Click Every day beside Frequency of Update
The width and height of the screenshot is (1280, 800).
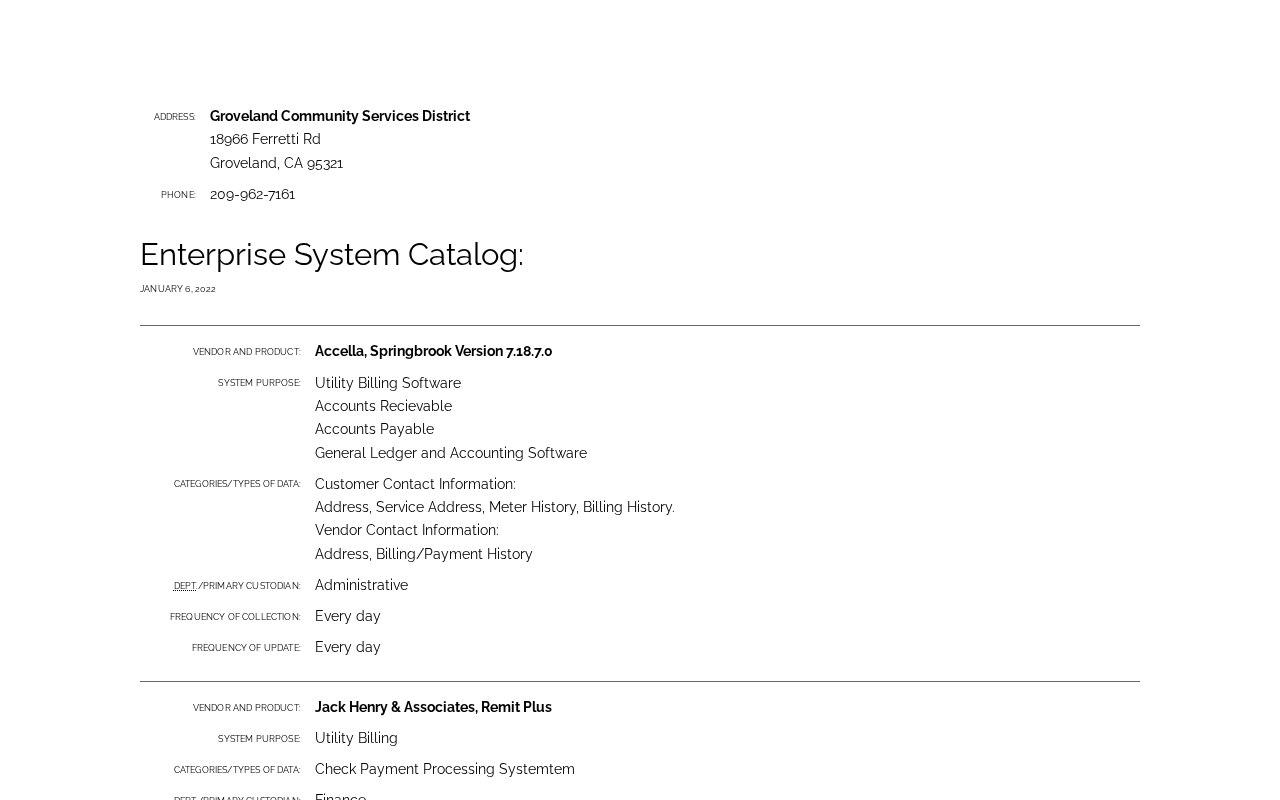(x=348, y=647)
